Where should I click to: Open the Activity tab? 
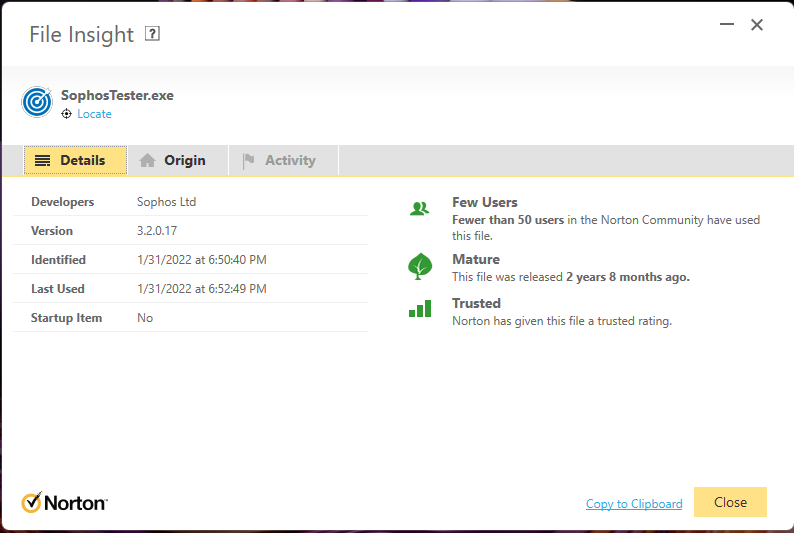point(284,160)
